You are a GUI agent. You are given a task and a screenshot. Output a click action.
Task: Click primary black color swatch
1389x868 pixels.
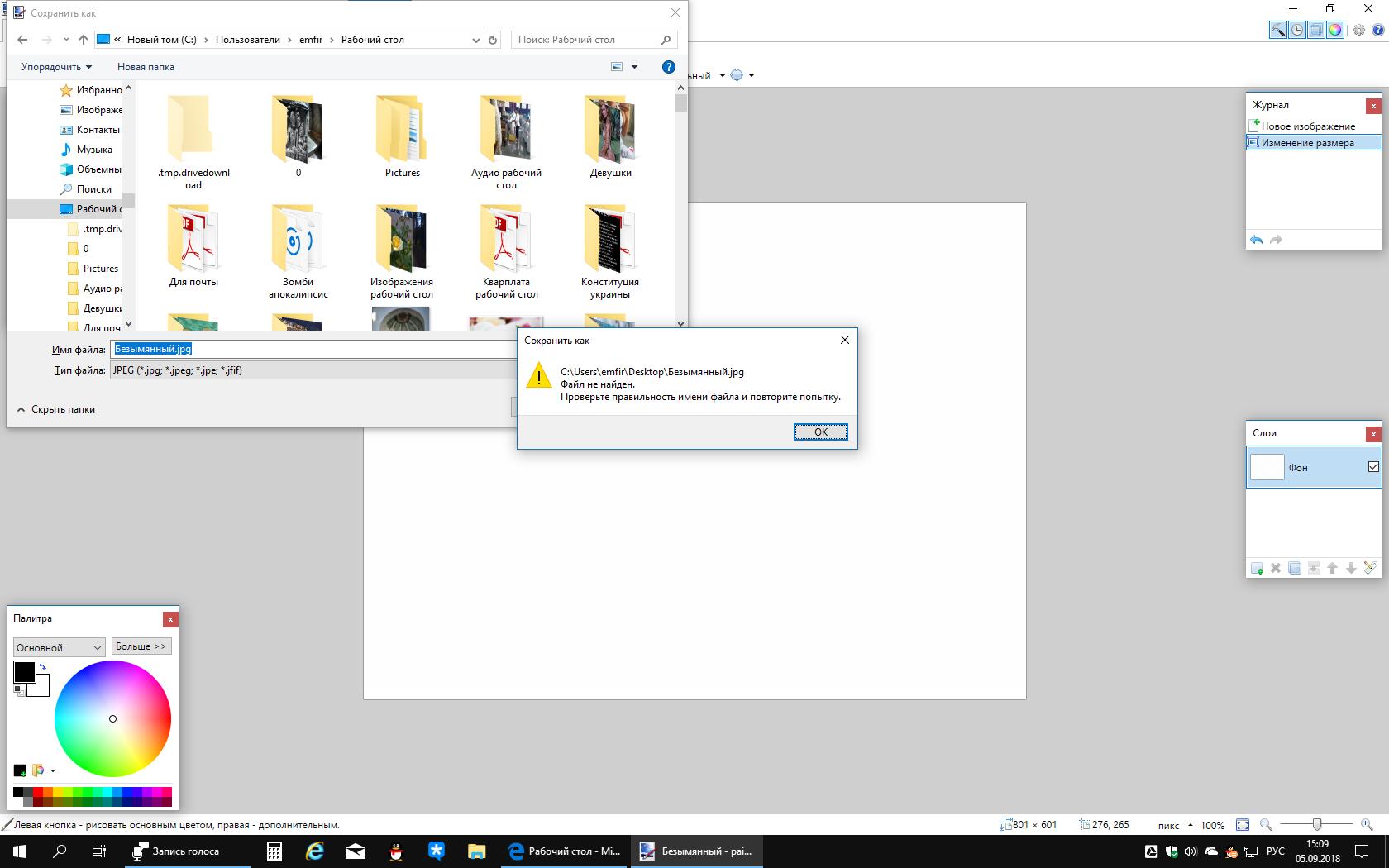24,672
